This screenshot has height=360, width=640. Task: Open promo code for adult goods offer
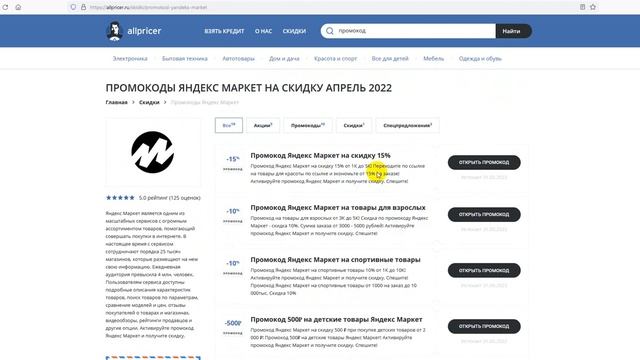click(x=484, y=214)
